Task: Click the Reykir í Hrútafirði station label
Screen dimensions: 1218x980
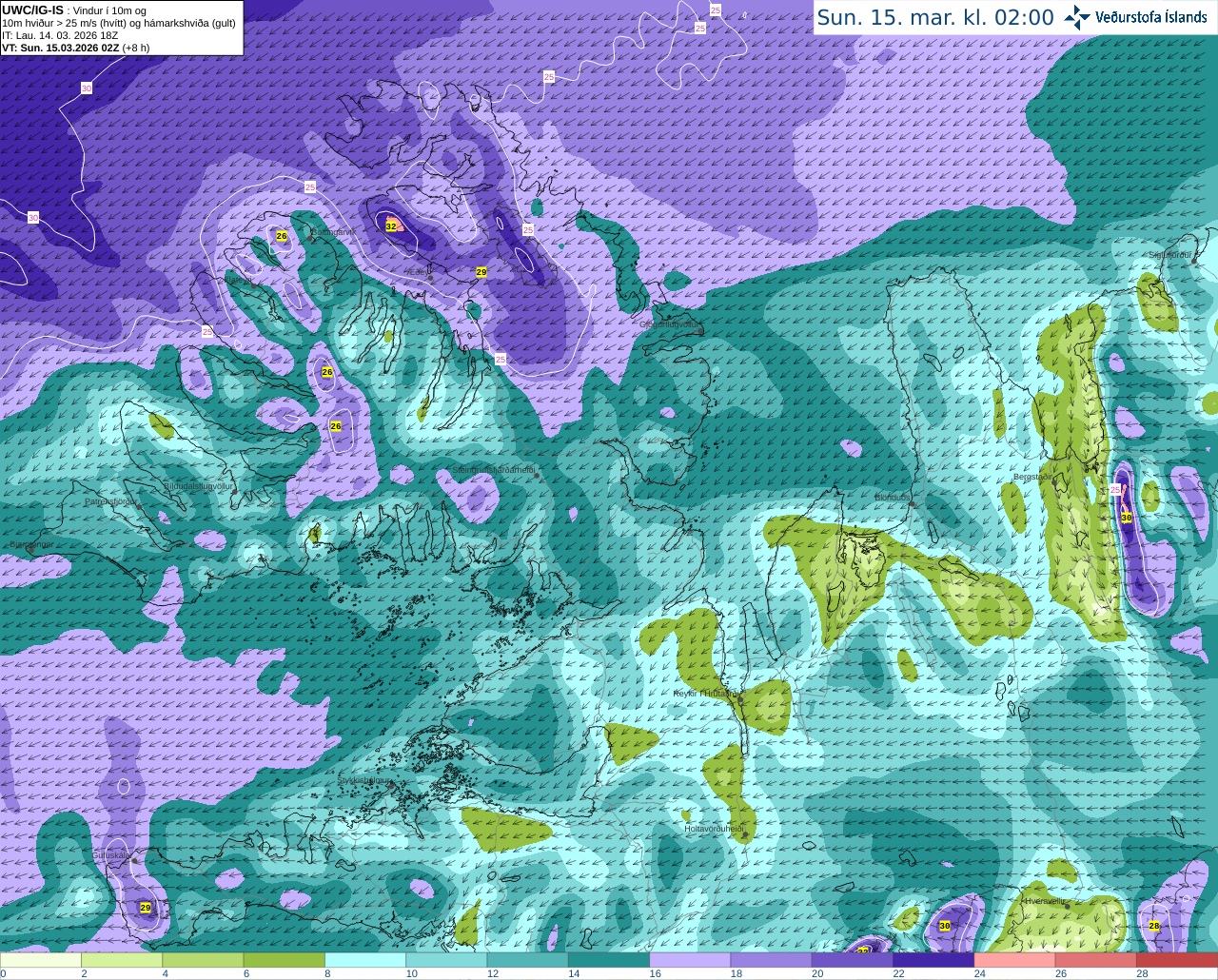Action: (706, 694)
